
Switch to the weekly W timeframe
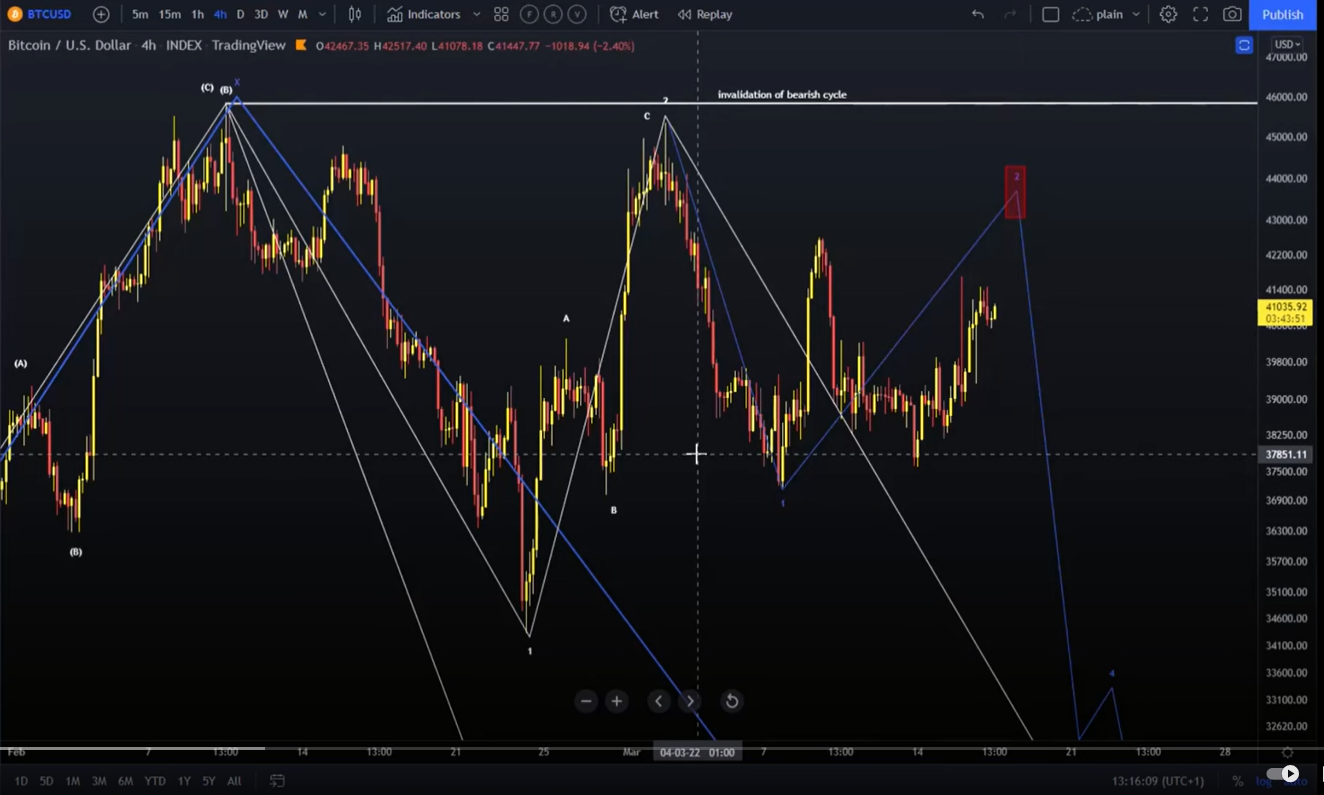[283, 14]
